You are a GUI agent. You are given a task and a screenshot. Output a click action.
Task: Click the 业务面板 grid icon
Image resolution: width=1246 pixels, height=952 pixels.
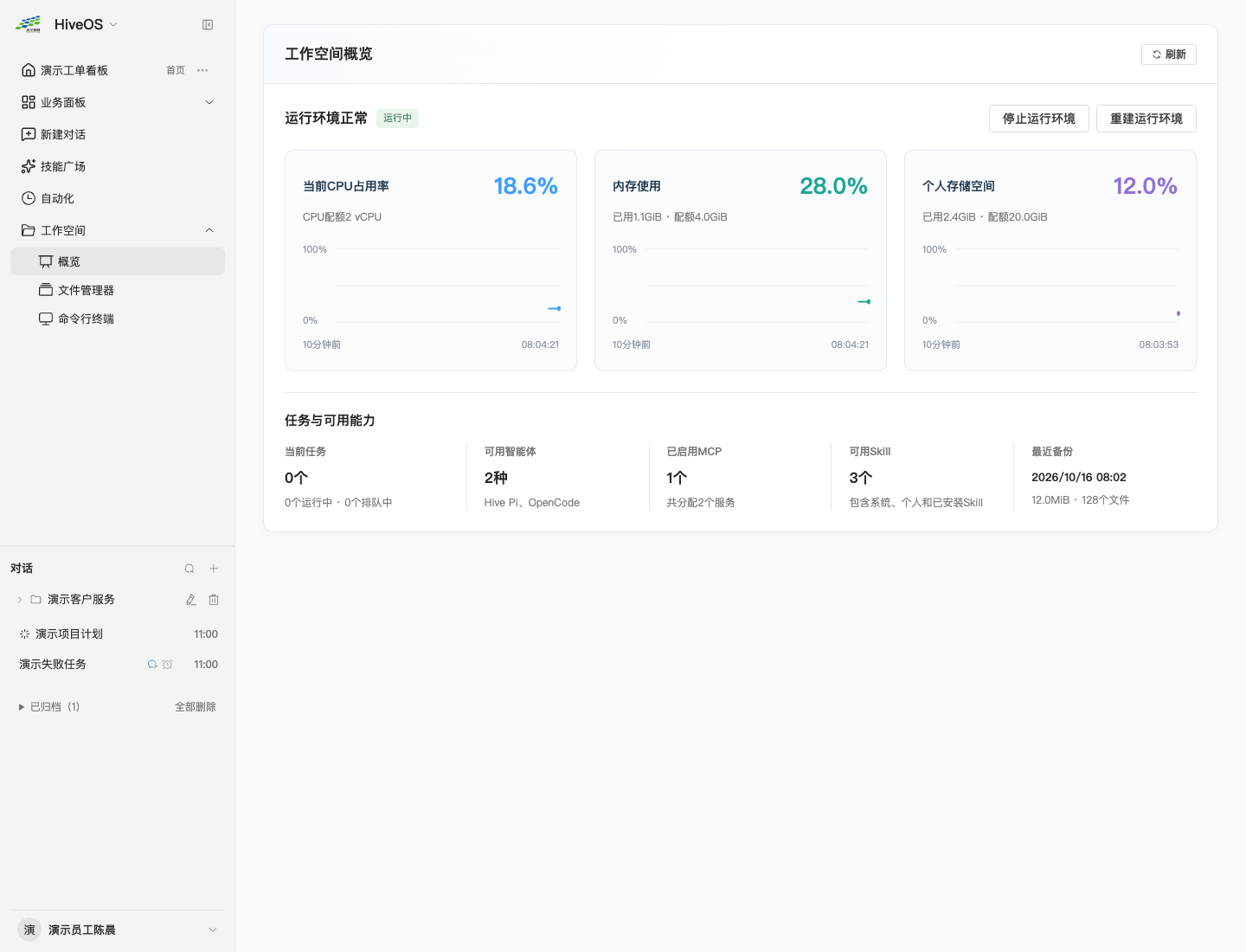click(x=29, y=102)
